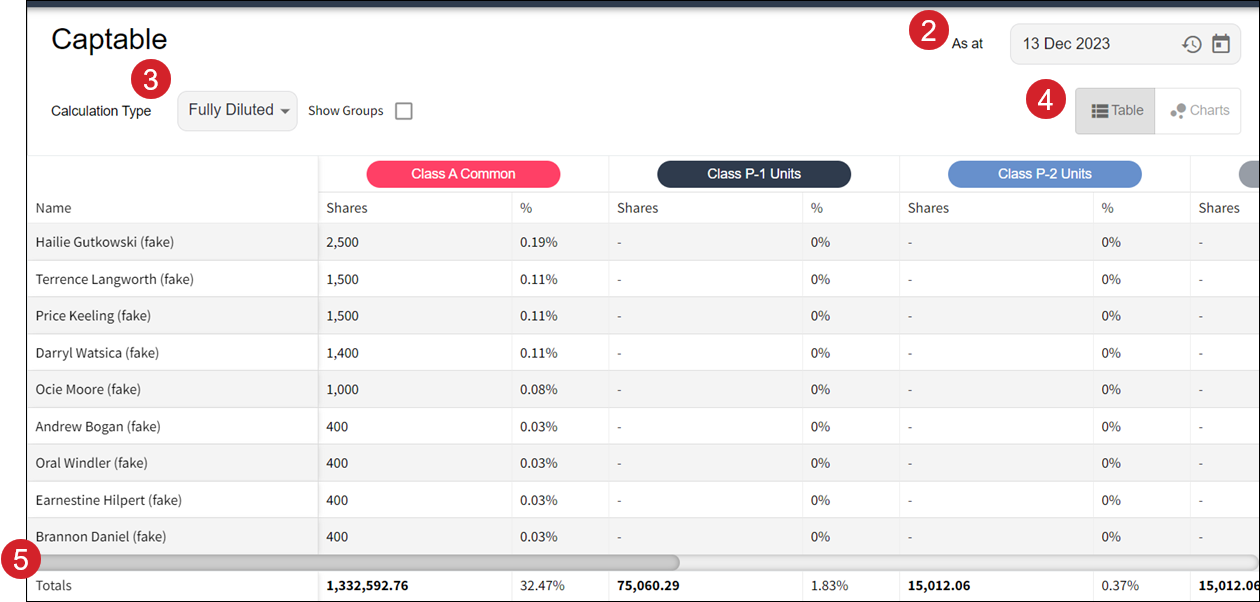Click the history clock icon in date field
1260x602 pixels.
pyautogui.click(x=1191, y=44)
